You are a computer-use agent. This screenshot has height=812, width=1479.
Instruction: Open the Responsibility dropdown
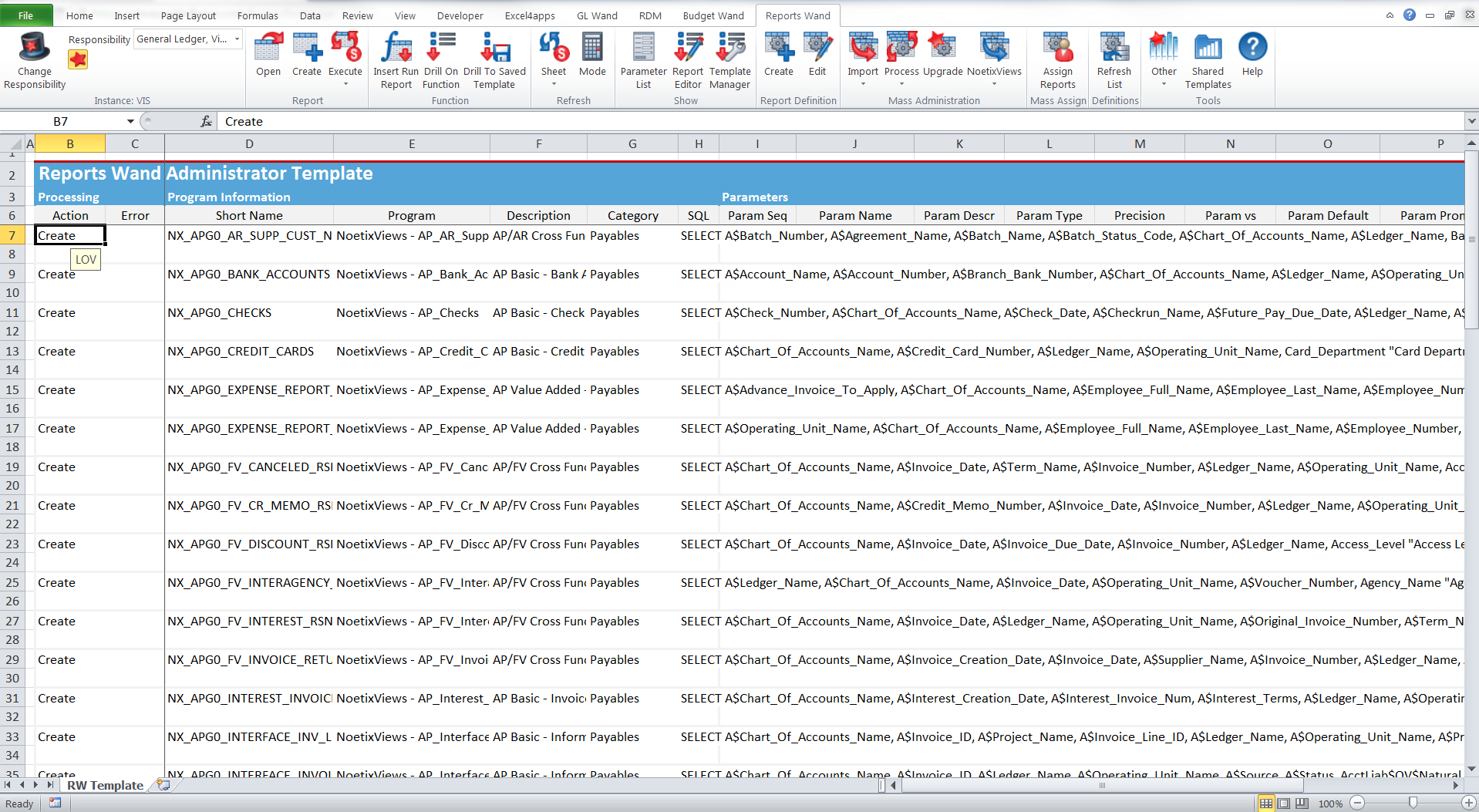pyautogui.click(x=237, y=39)
